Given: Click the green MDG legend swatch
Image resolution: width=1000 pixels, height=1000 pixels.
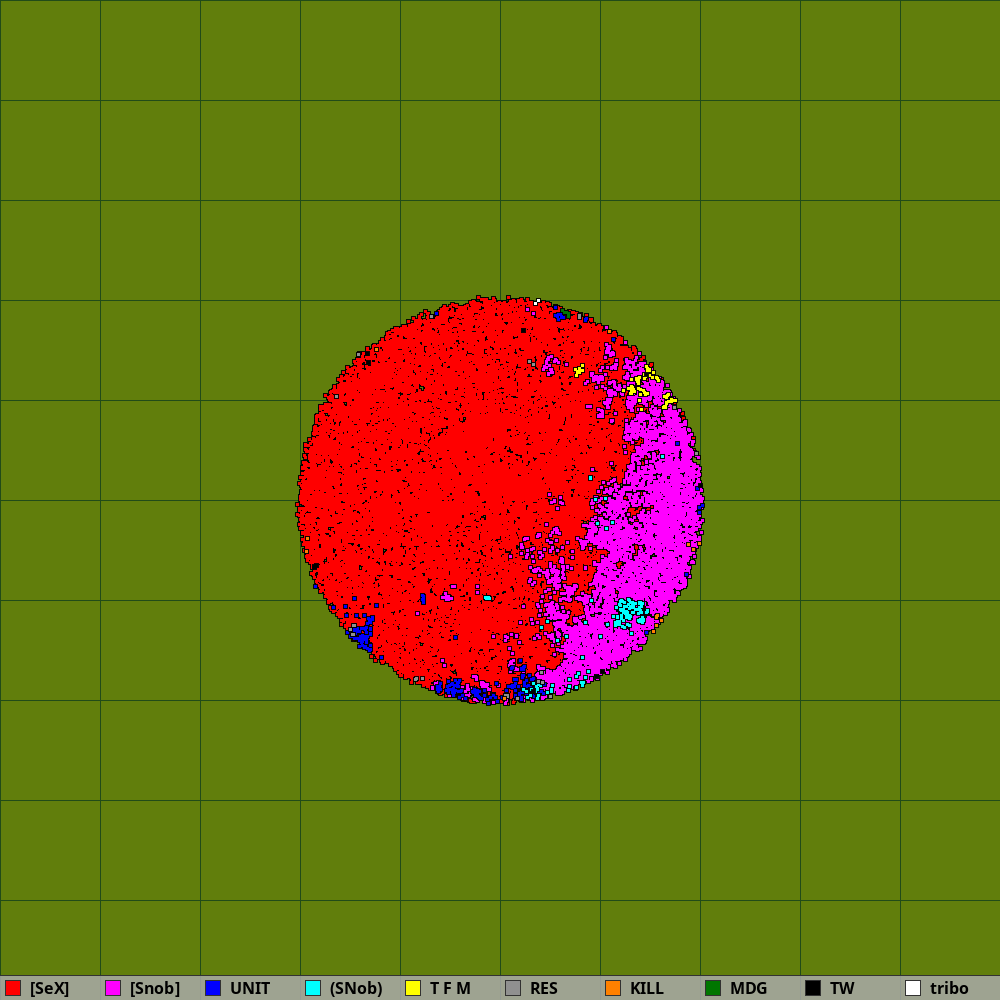Looking at the screenshot, I should [713, 988].
